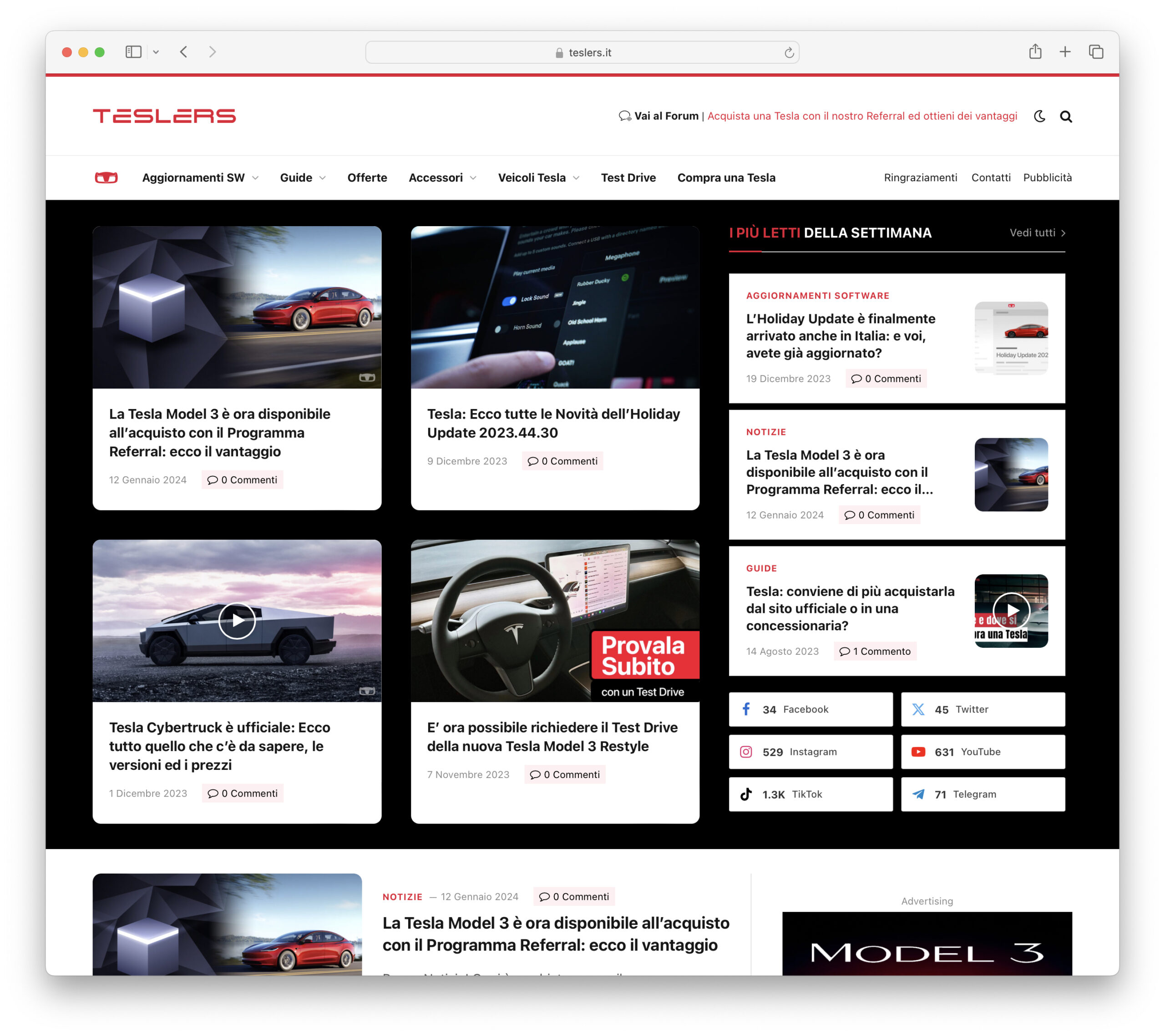Open the YouTube social button
This screenshot has width=1165, height=1036.
click(x=983, y=752)
